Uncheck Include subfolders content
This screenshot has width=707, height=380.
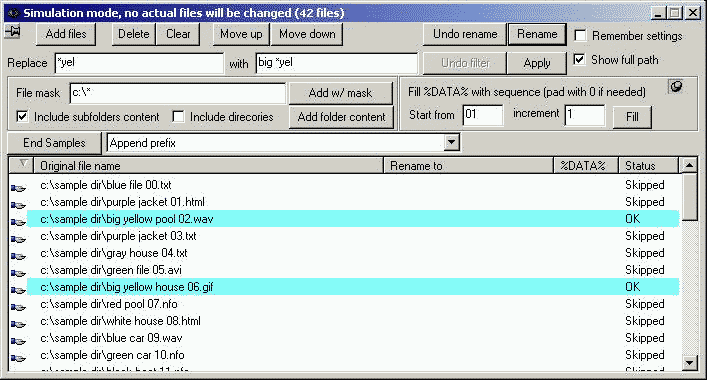point(22,117)
